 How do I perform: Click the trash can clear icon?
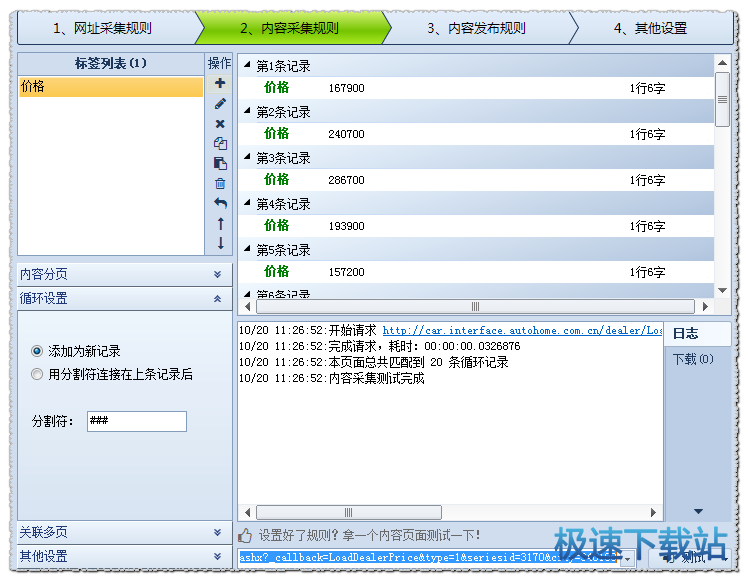point(220,184)
